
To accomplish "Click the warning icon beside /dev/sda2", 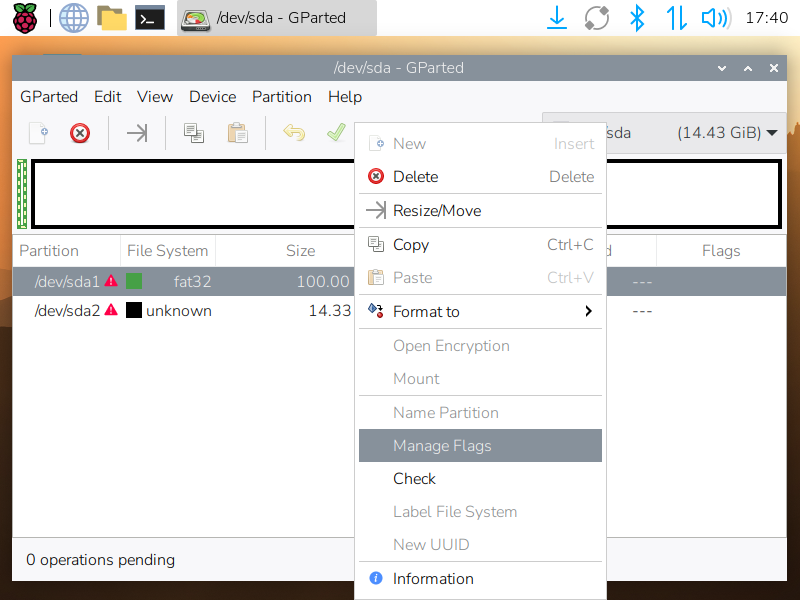I will tap(111, 310).
